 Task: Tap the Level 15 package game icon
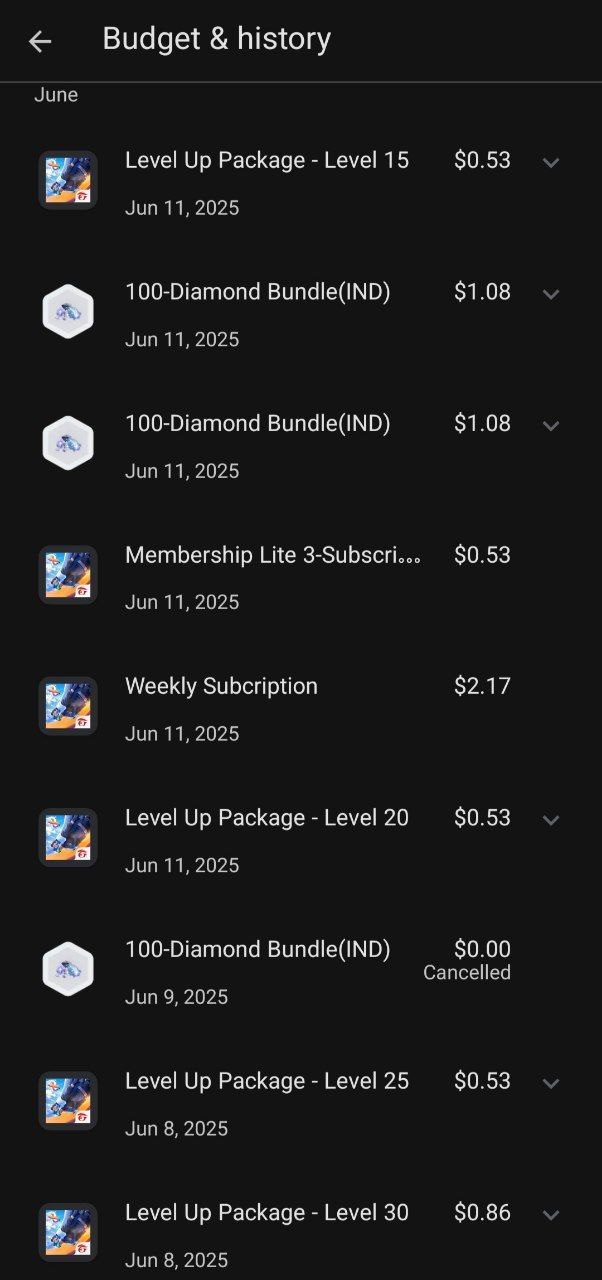click(x=68, y=180)
